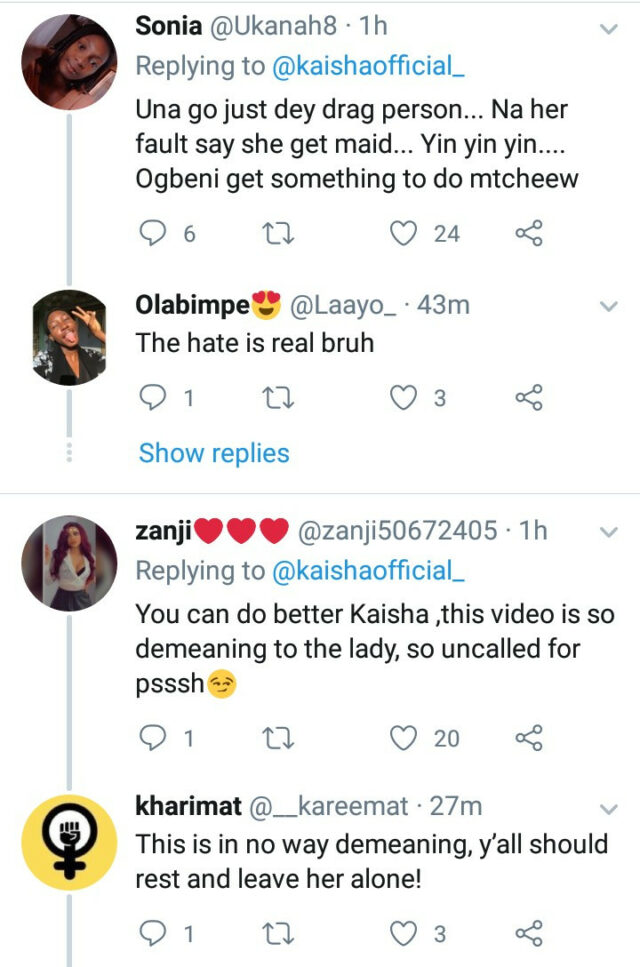Like Sonia's tweet with heart icon
The height and width of the screenshot is (967, 640).
click(x=402, y=234)
